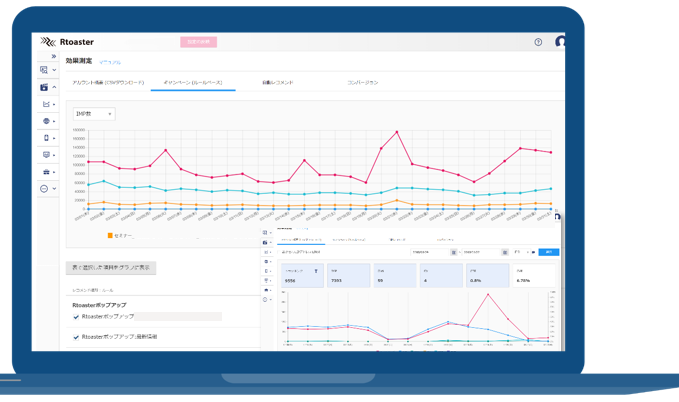Image resolution: width=679 pixels, height=402 pixels.
Task: Collapse the calendar-icon sidebar section
Action: coord(46,88)
